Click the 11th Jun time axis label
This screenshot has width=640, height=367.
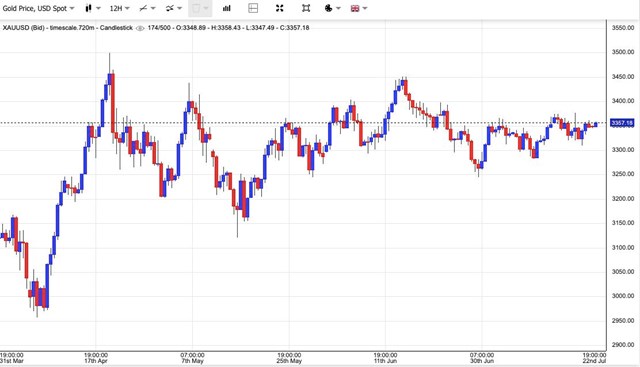[385, 358]
